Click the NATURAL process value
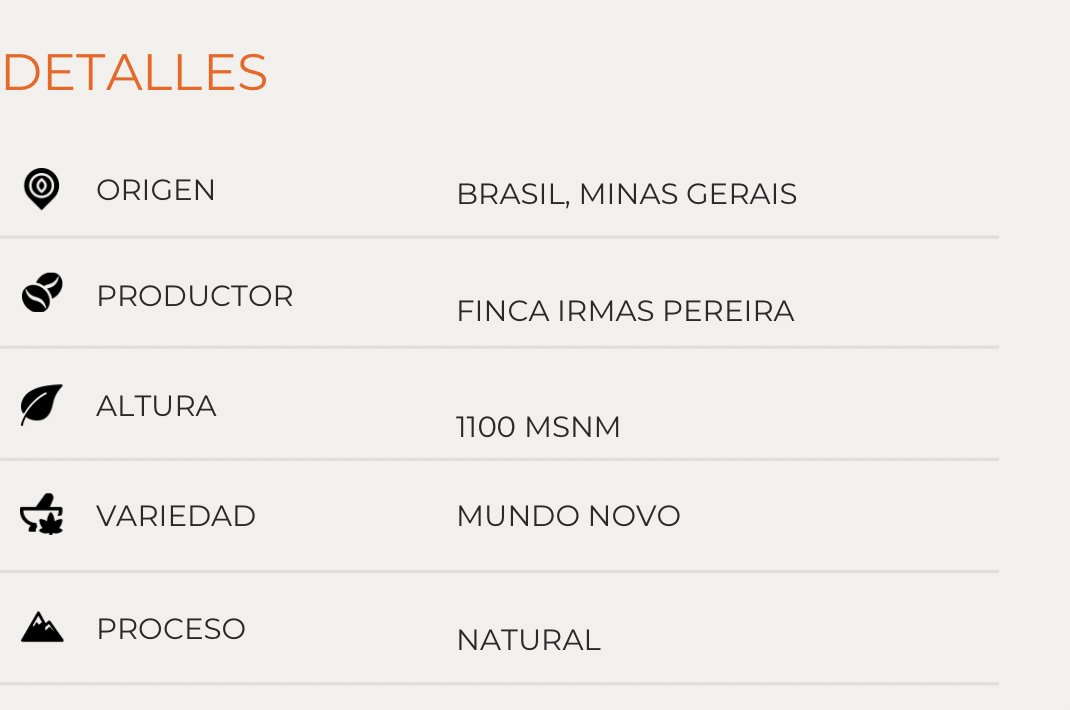The image size is (1070, 710). 529,640
